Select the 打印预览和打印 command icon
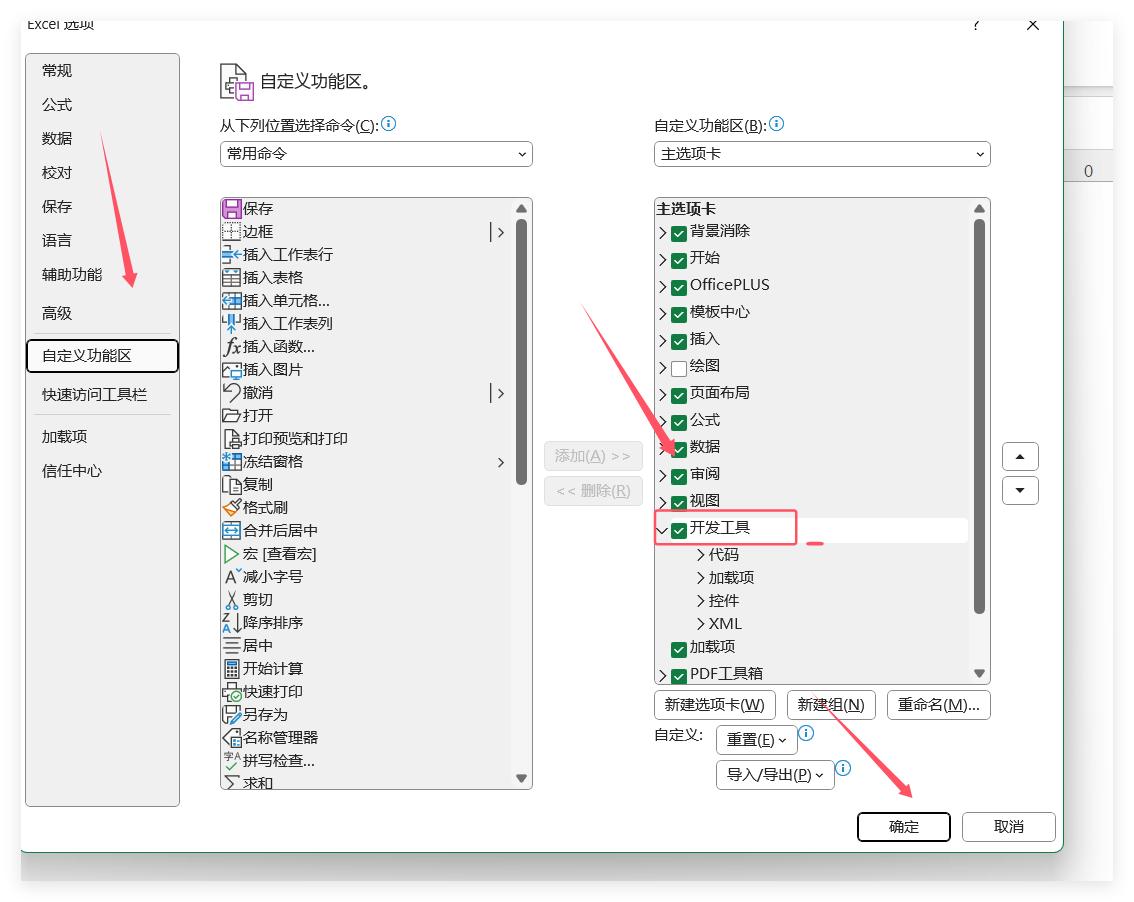The width and height of the screenshot is (1134, 902). [x=231, y=439]
